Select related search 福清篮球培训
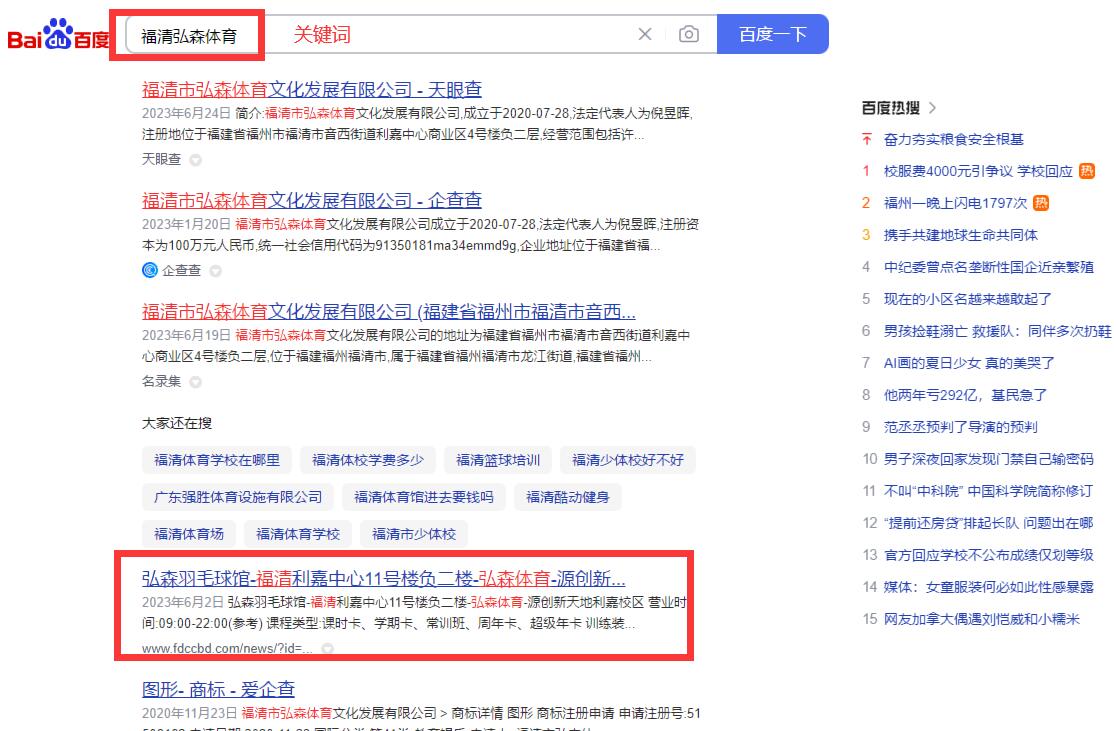1116x731 pixels. pos(498,460)
